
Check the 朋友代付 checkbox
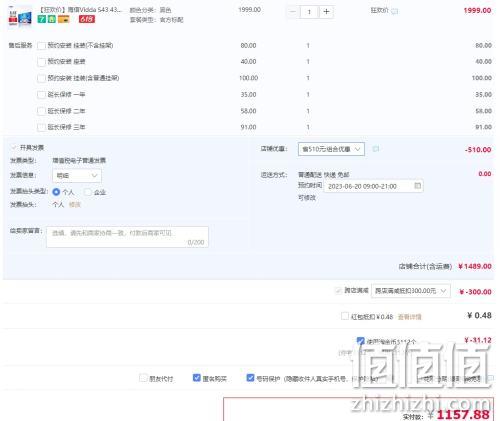pyautogui.click(x=143, y=378)
